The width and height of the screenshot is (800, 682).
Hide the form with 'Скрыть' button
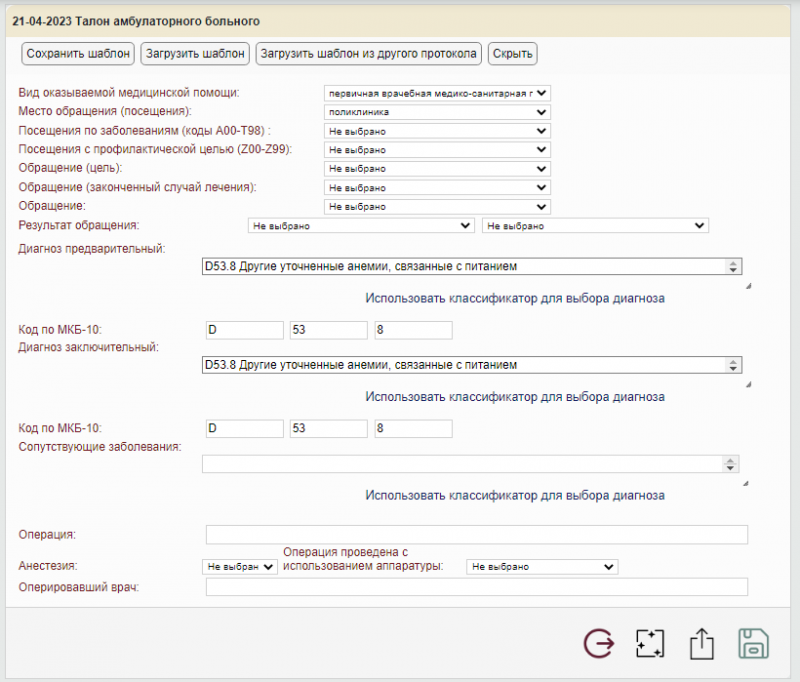(513, 53)
